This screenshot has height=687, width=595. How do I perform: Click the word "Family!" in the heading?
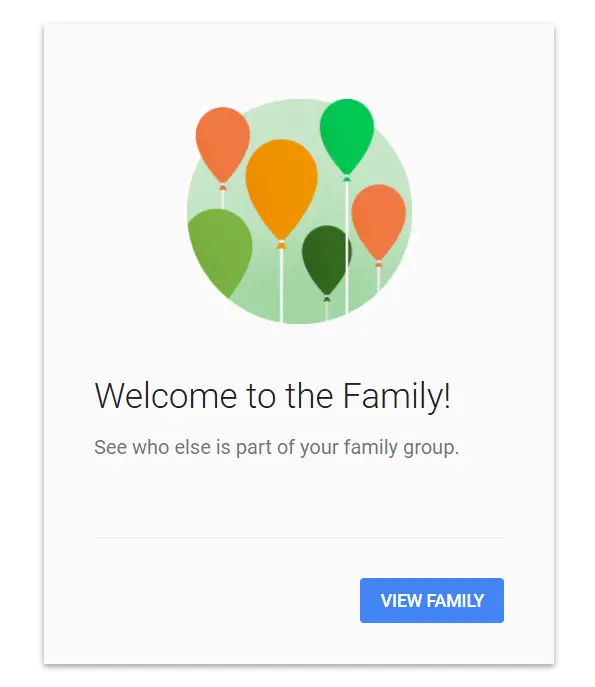tap(396, 396)
